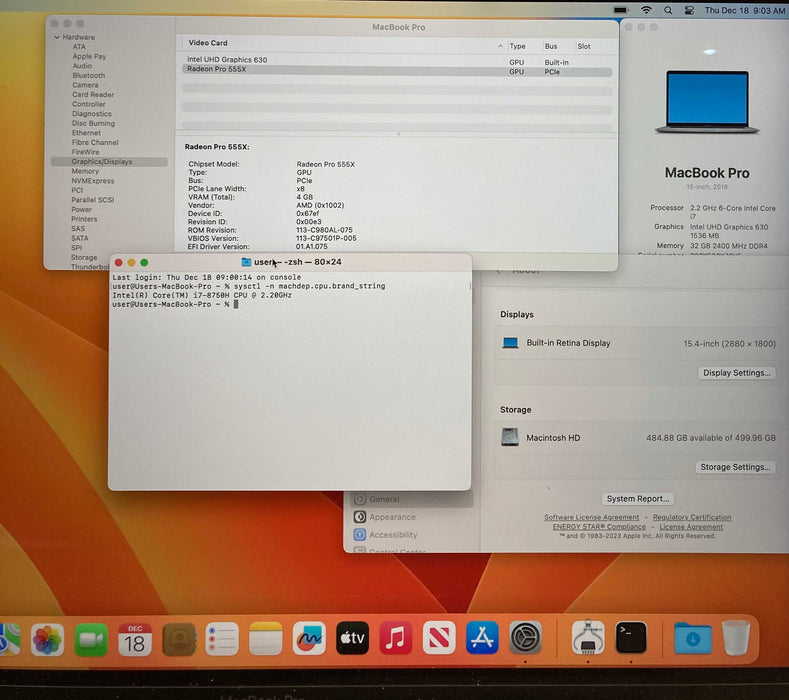789x700 pixels.
Task: Click the Storage Settings button
Action: [x=735, y=467]
